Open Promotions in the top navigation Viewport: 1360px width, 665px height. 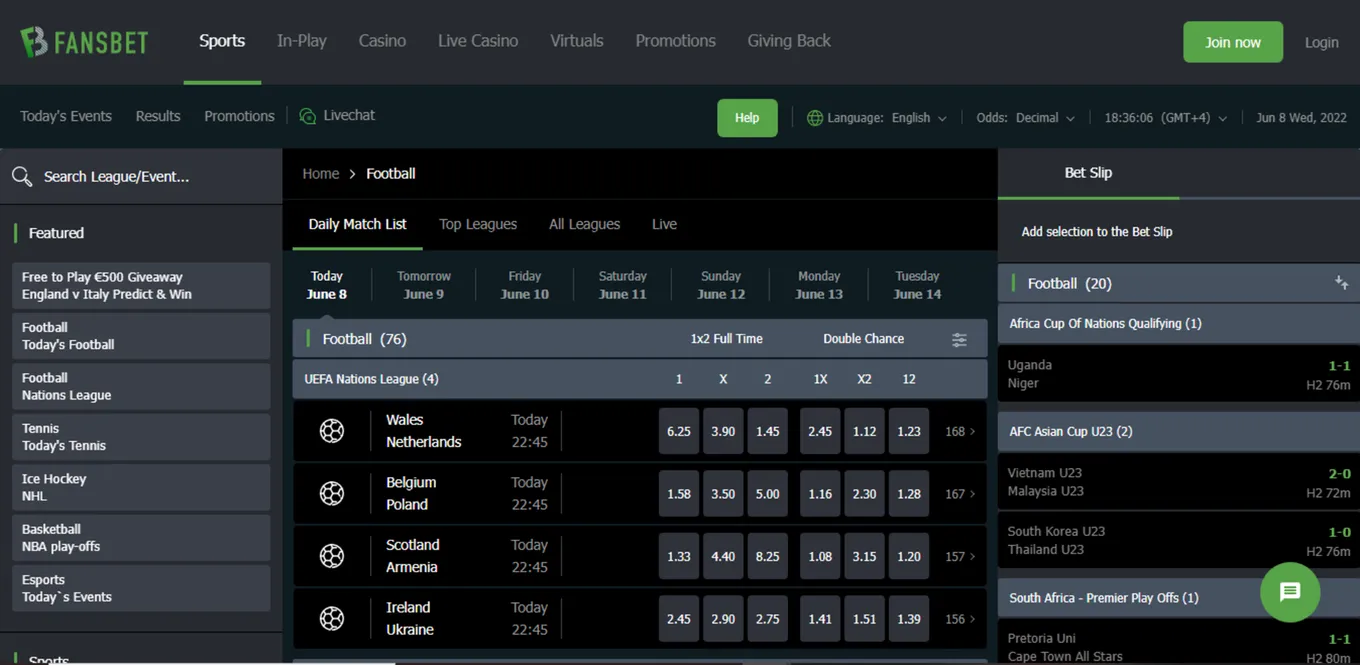tap(675, 41)
